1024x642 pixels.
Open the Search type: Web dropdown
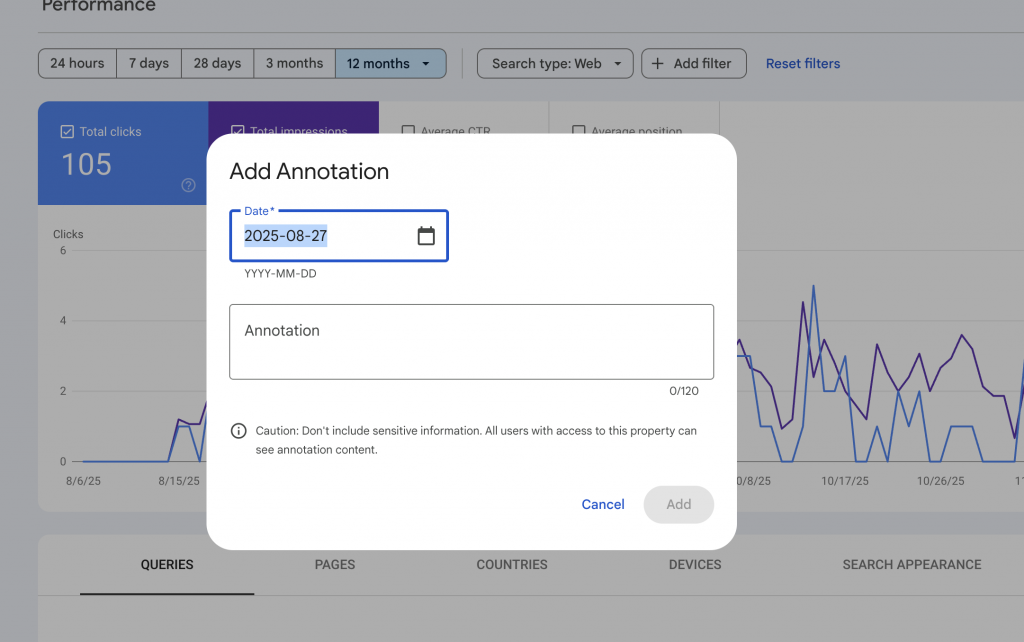[x=555, y=63]
